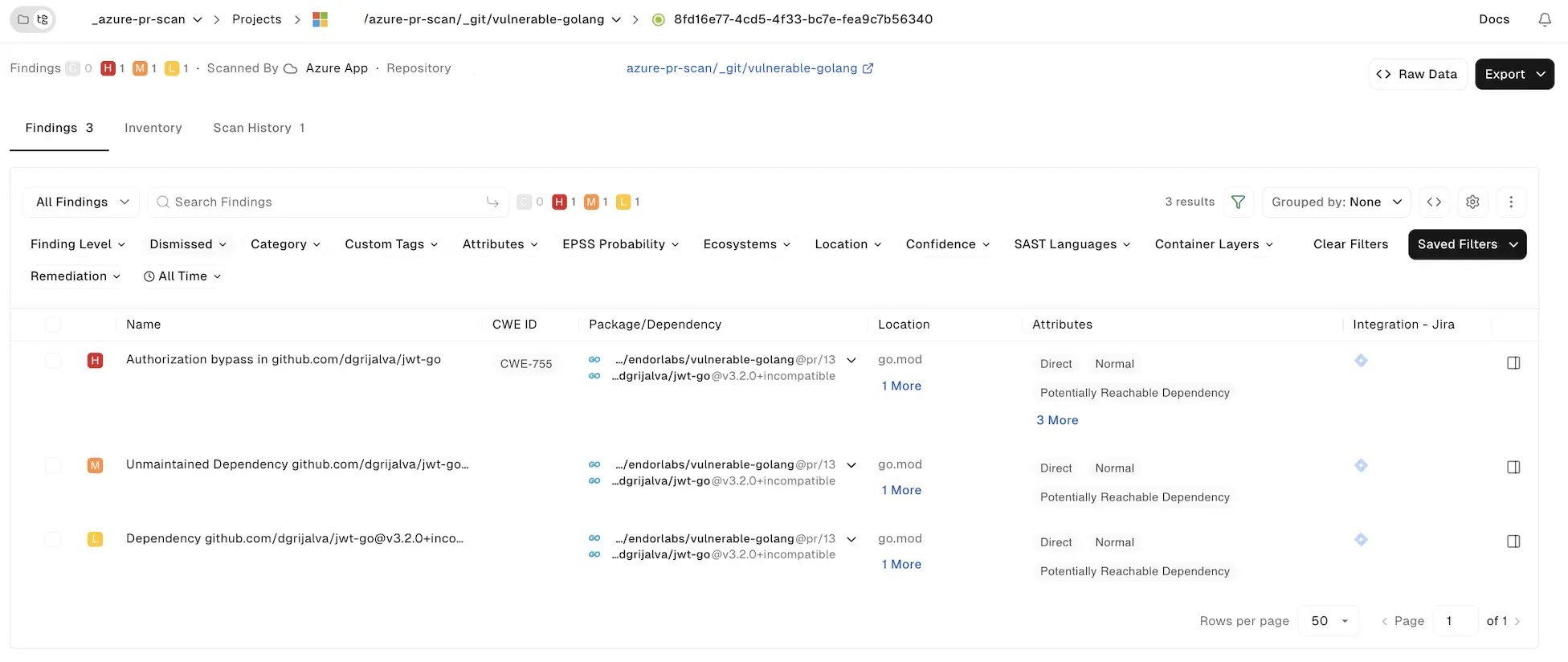Screen dimensions: 1568x662
Task: Click Jira icon for Unmaintained Dependency row
Action: click(1361, 465)
